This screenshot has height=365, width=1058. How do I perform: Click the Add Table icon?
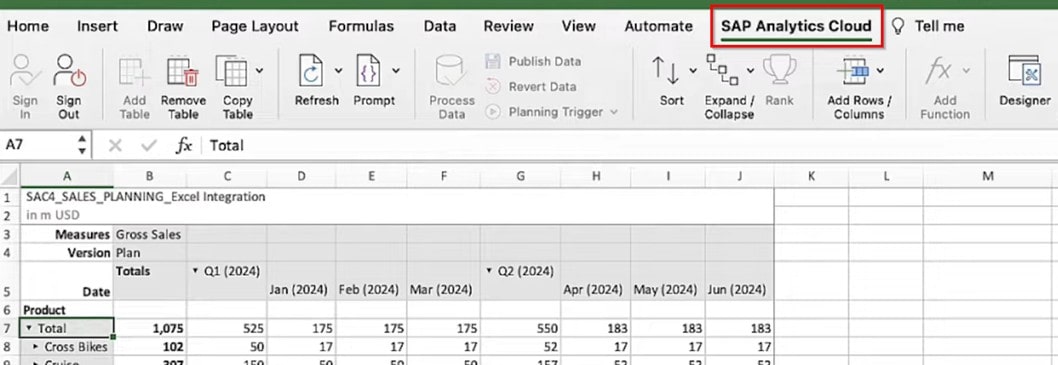tap(134, 72)
